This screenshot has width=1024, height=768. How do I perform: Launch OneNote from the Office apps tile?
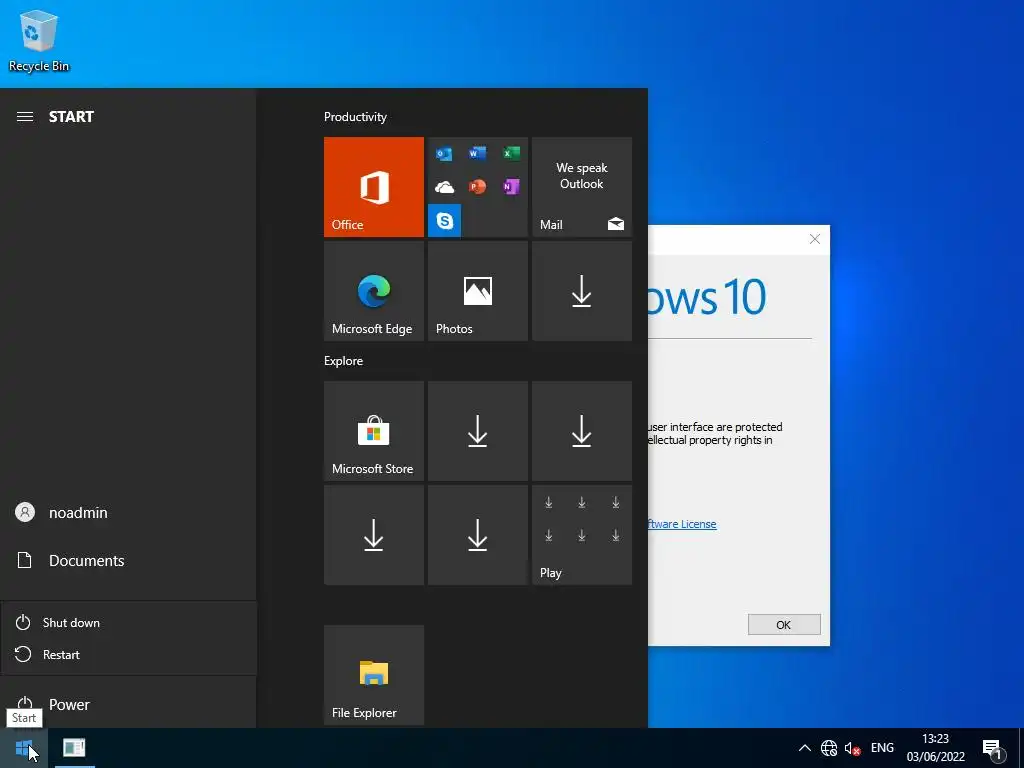click(511, 187)
